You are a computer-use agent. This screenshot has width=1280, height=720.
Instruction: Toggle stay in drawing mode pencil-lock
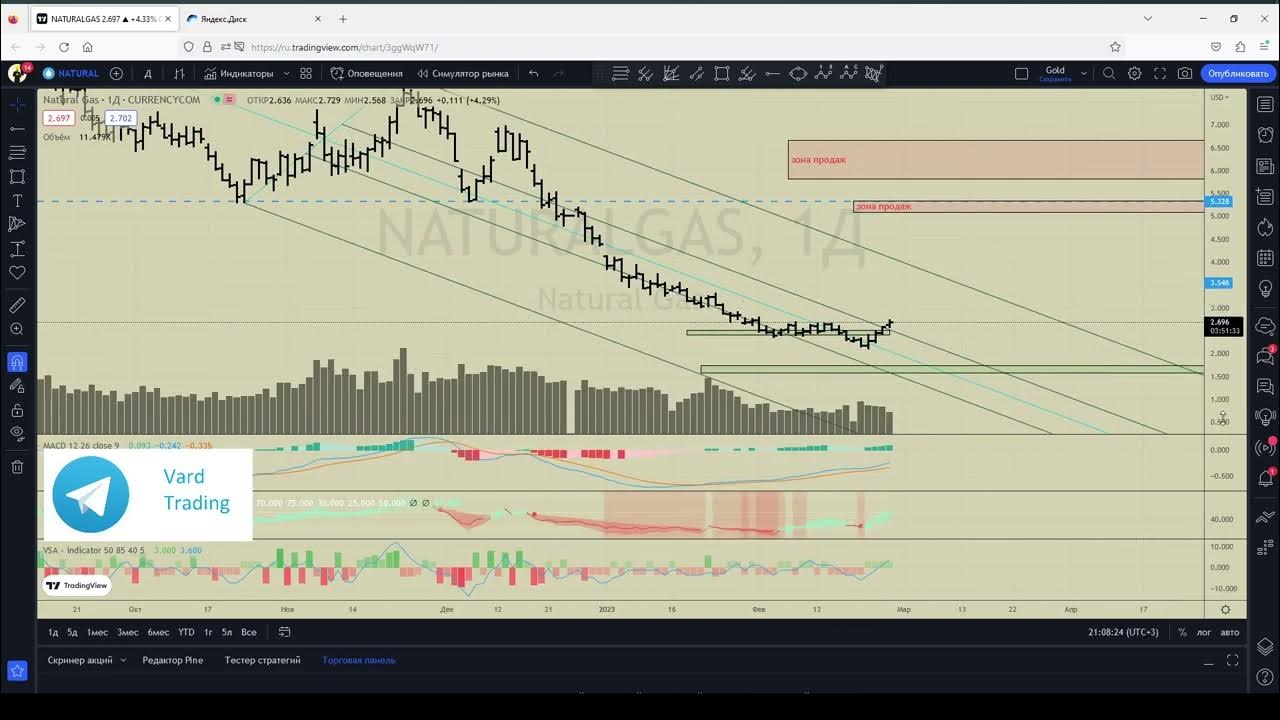click(17, 386)
